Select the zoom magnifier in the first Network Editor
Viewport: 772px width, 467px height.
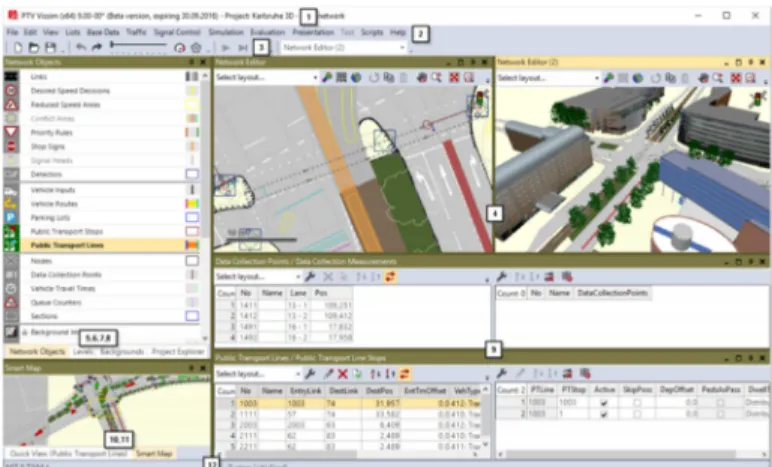click(436, 77)
